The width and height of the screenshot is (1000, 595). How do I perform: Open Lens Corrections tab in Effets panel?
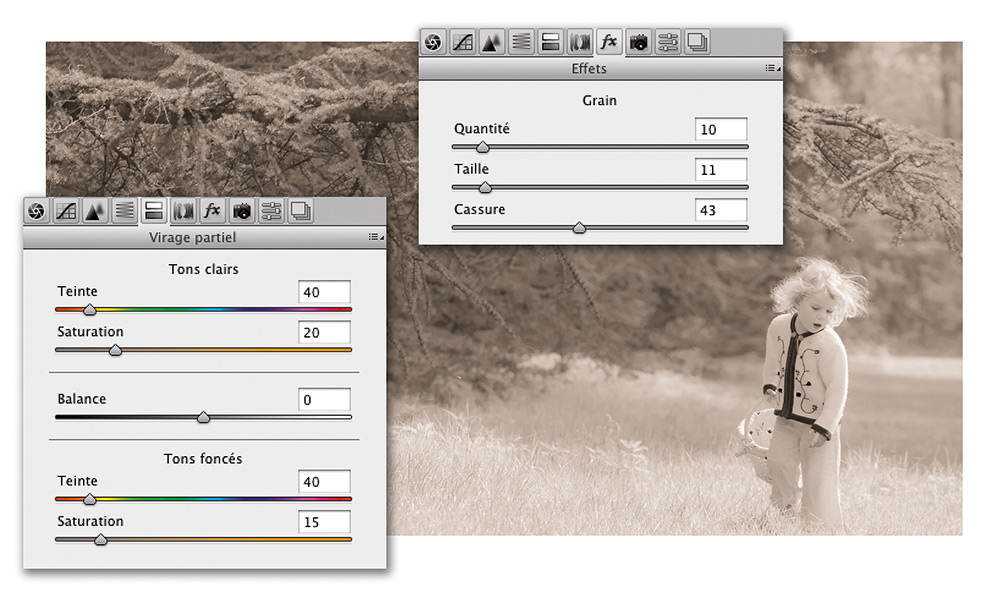coord(580,43)
